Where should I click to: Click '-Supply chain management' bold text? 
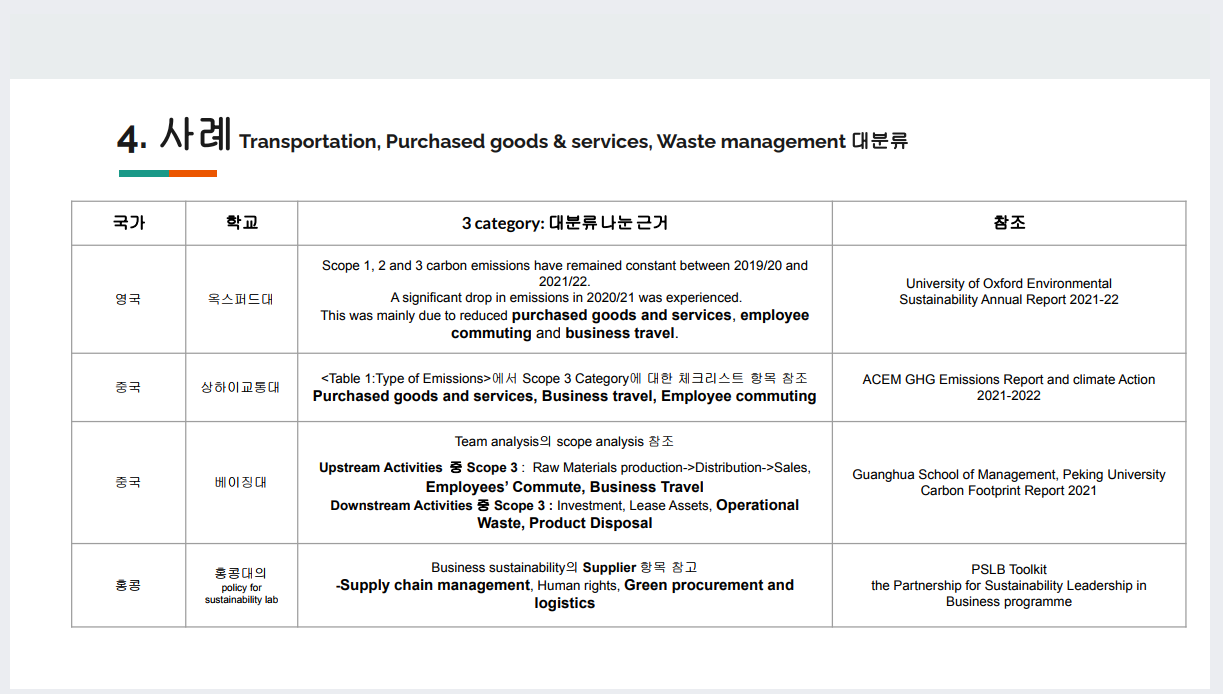433,585
